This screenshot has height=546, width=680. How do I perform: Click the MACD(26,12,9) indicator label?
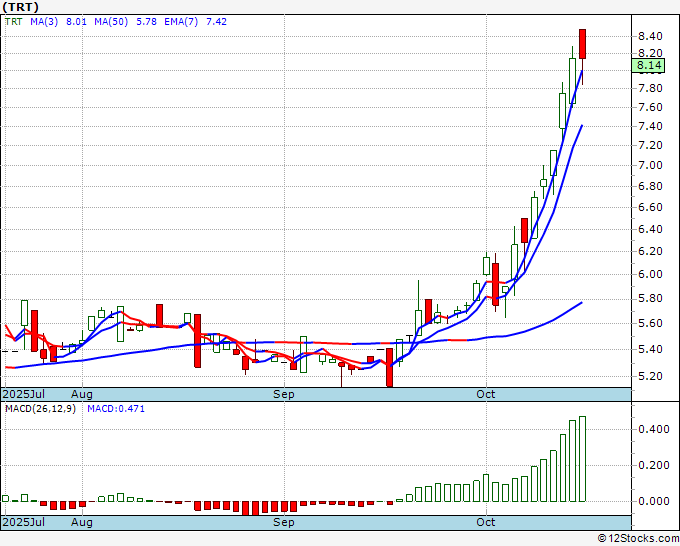[40, 409]
